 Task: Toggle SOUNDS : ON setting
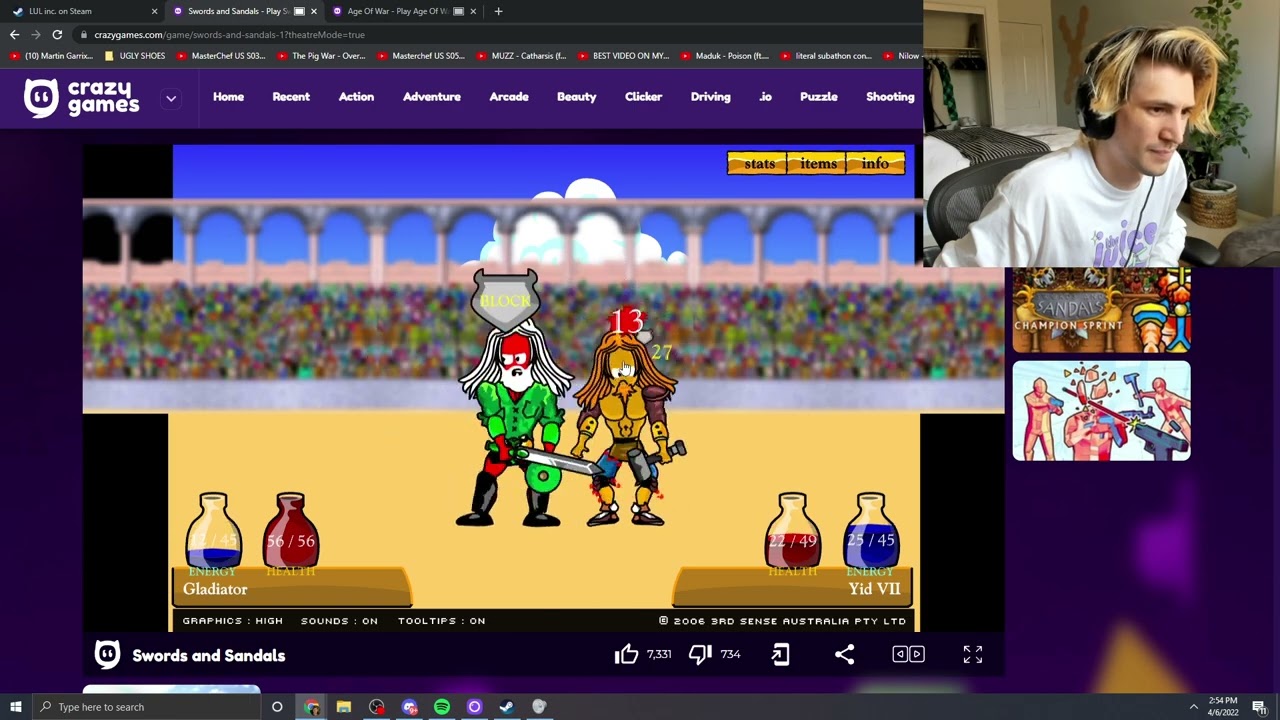point(339,621)
